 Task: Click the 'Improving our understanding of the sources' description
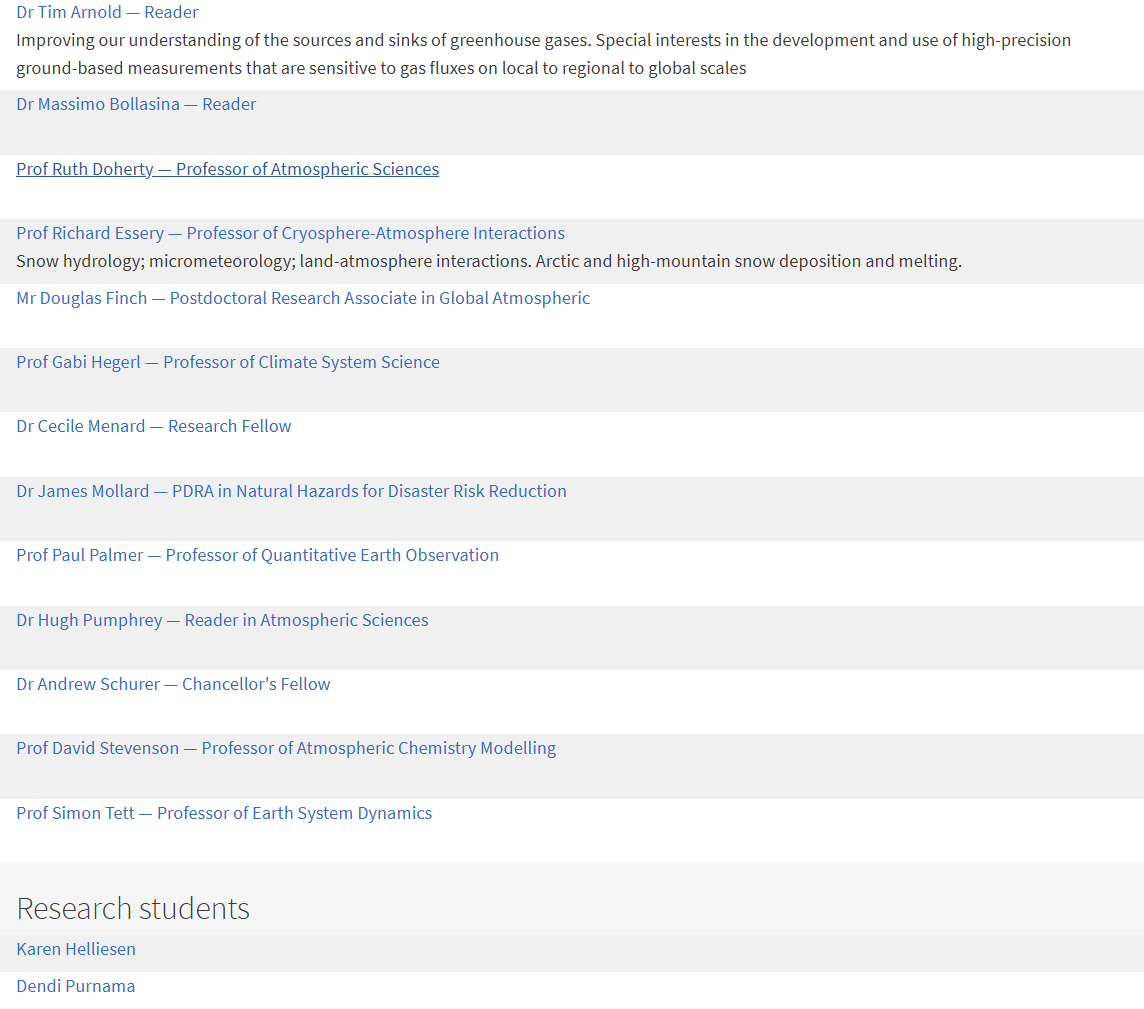pos(544,54)
